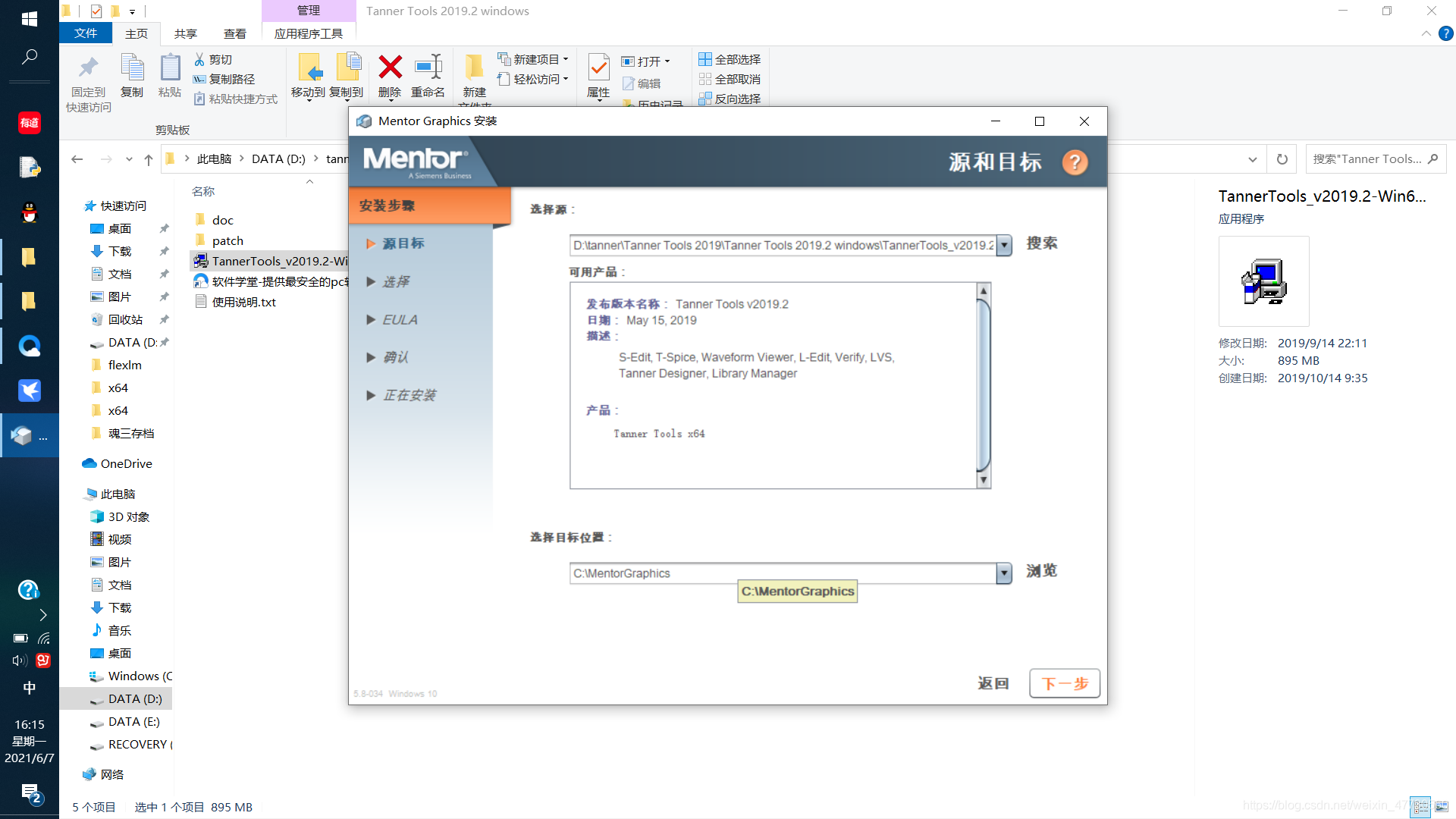Click the available products list scrollbar

[x=984, y=384]
